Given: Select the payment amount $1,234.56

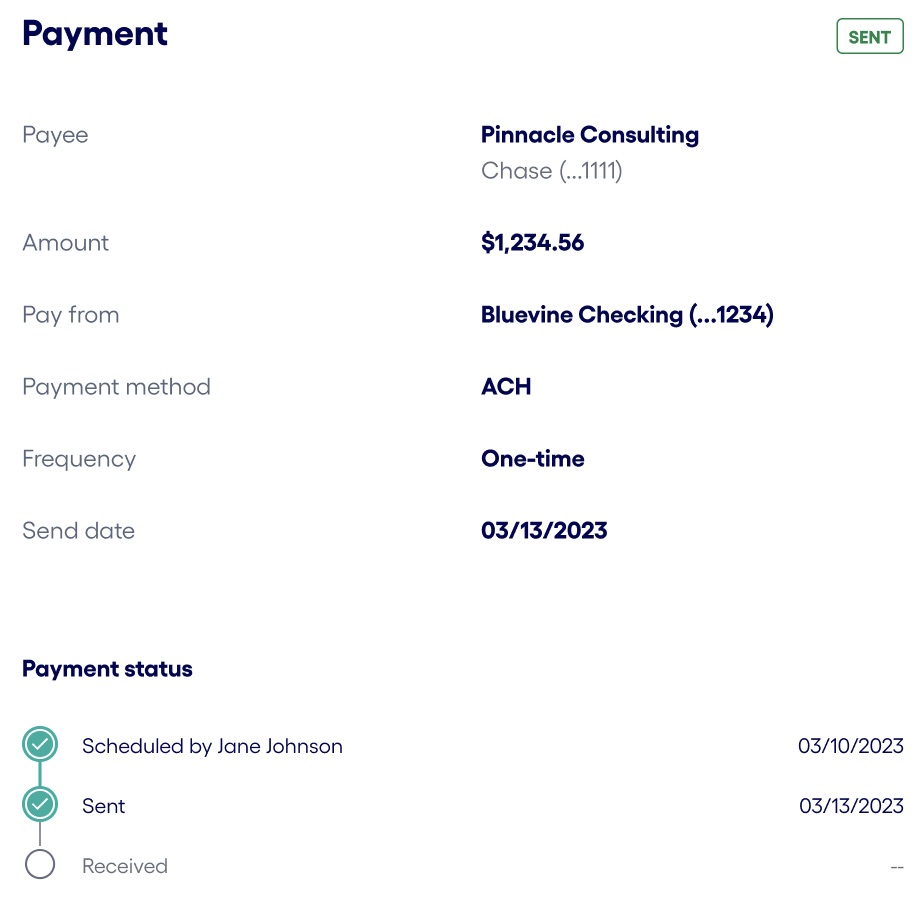Looking at the screenshot, I should click(533, 242).
